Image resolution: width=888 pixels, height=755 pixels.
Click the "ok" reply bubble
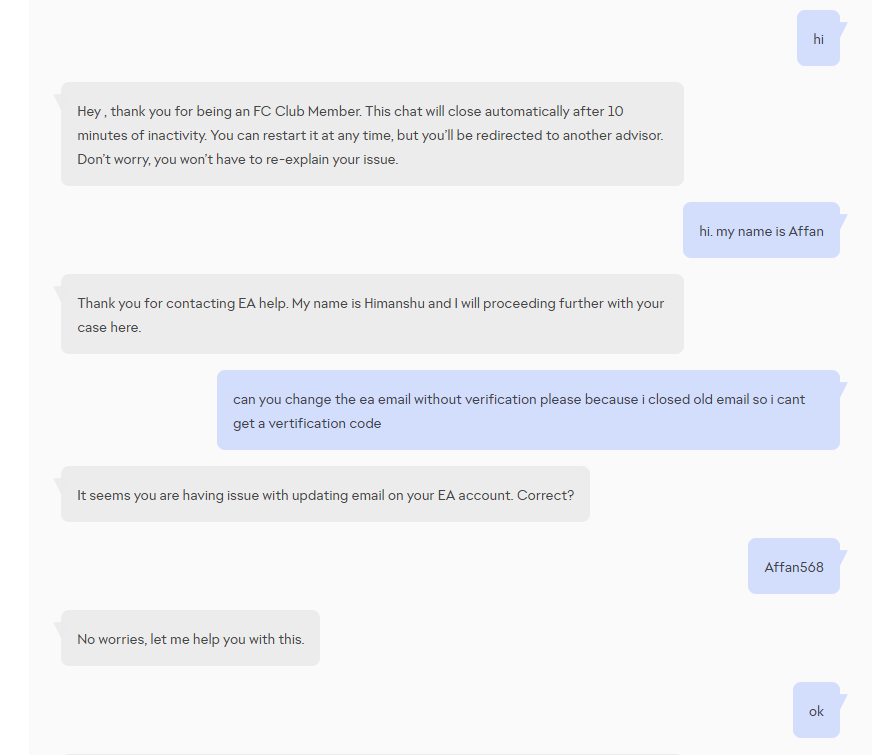coord(816,711)
